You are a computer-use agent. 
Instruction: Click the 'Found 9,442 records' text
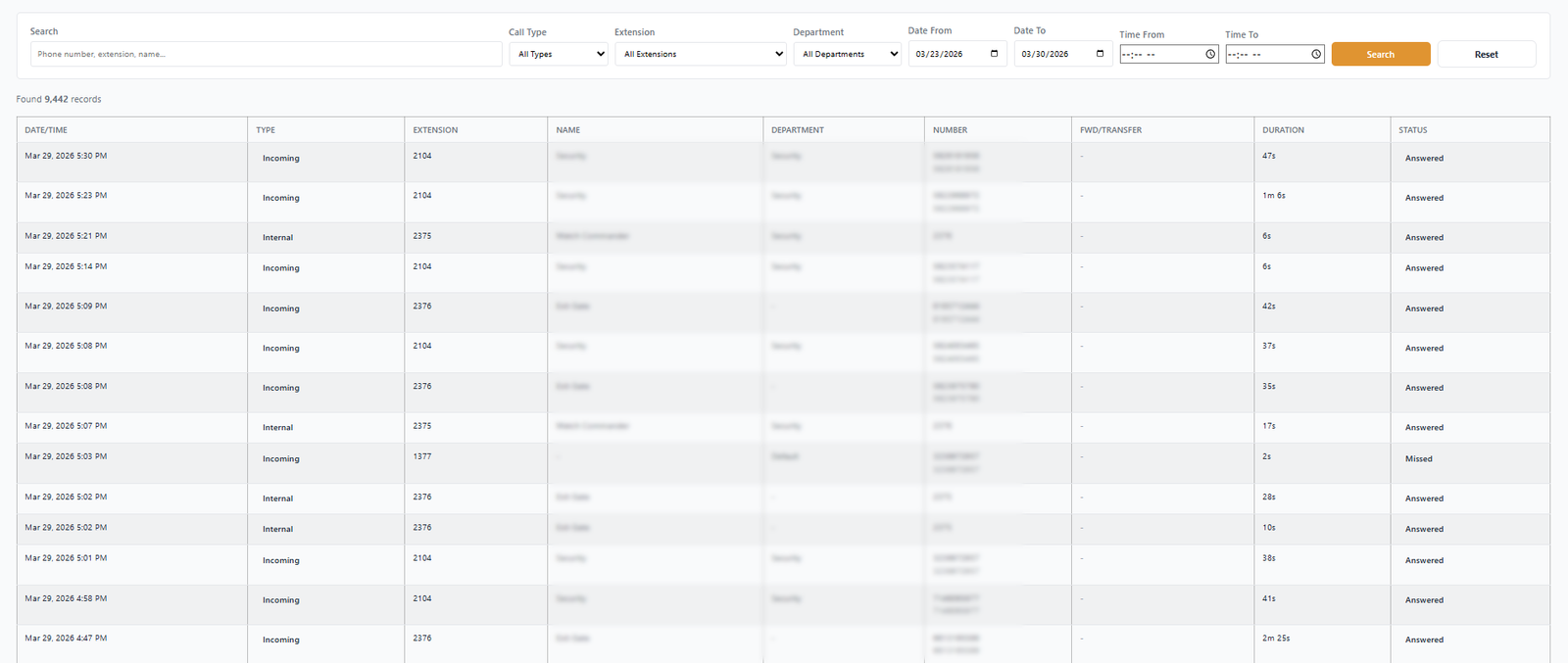tap(59, 99)
